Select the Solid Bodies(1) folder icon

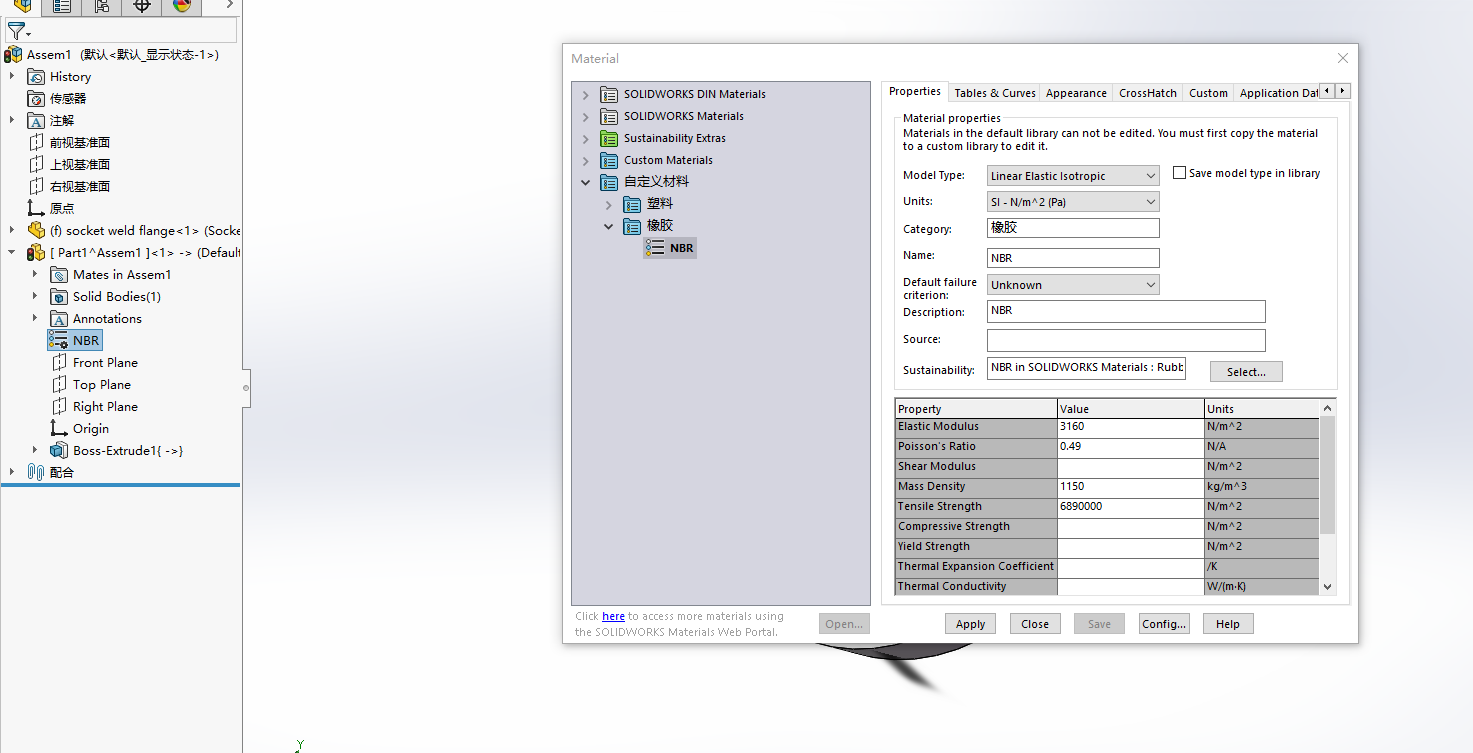(x=59, y=297)
